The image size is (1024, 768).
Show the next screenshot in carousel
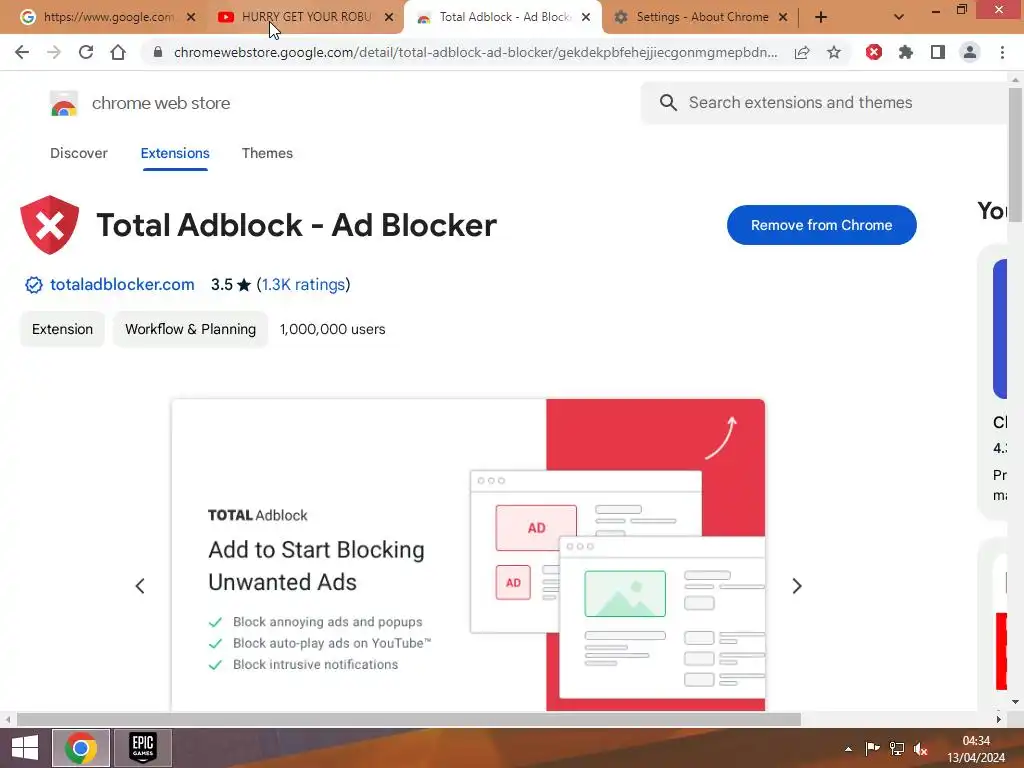click(797, 586)
